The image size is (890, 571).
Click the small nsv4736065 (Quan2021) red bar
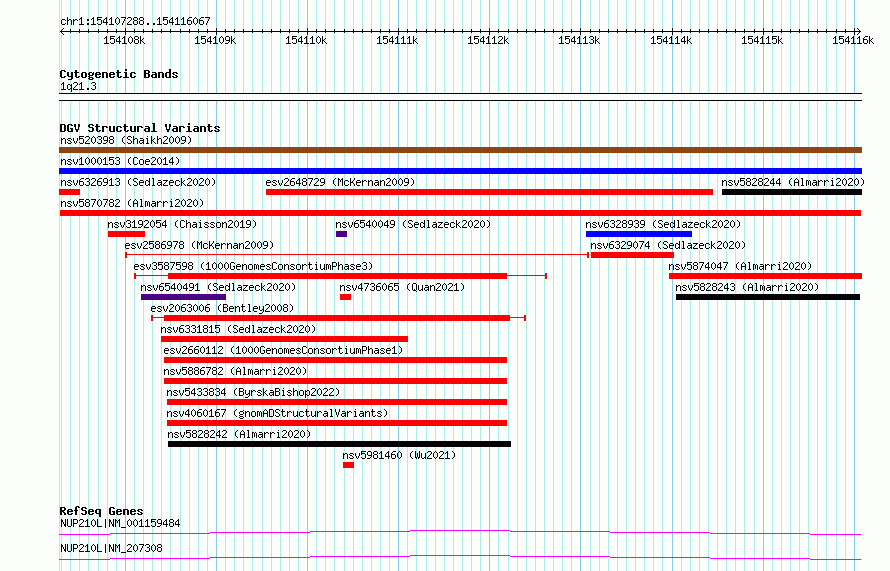345,297
